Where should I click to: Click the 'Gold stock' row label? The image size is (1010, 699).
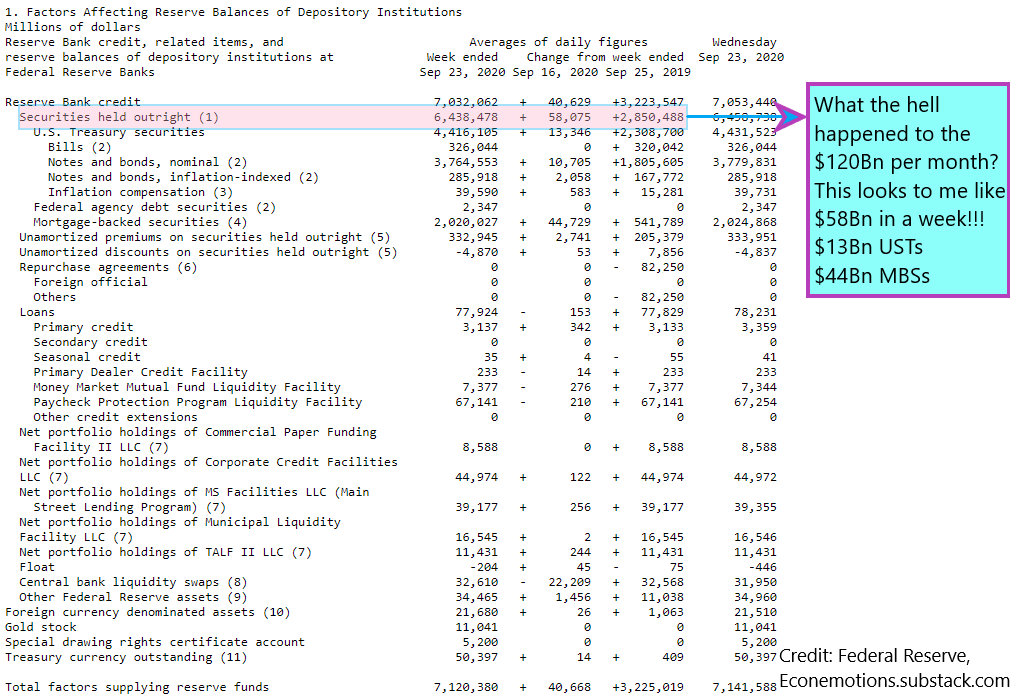(x=41, y=627)
